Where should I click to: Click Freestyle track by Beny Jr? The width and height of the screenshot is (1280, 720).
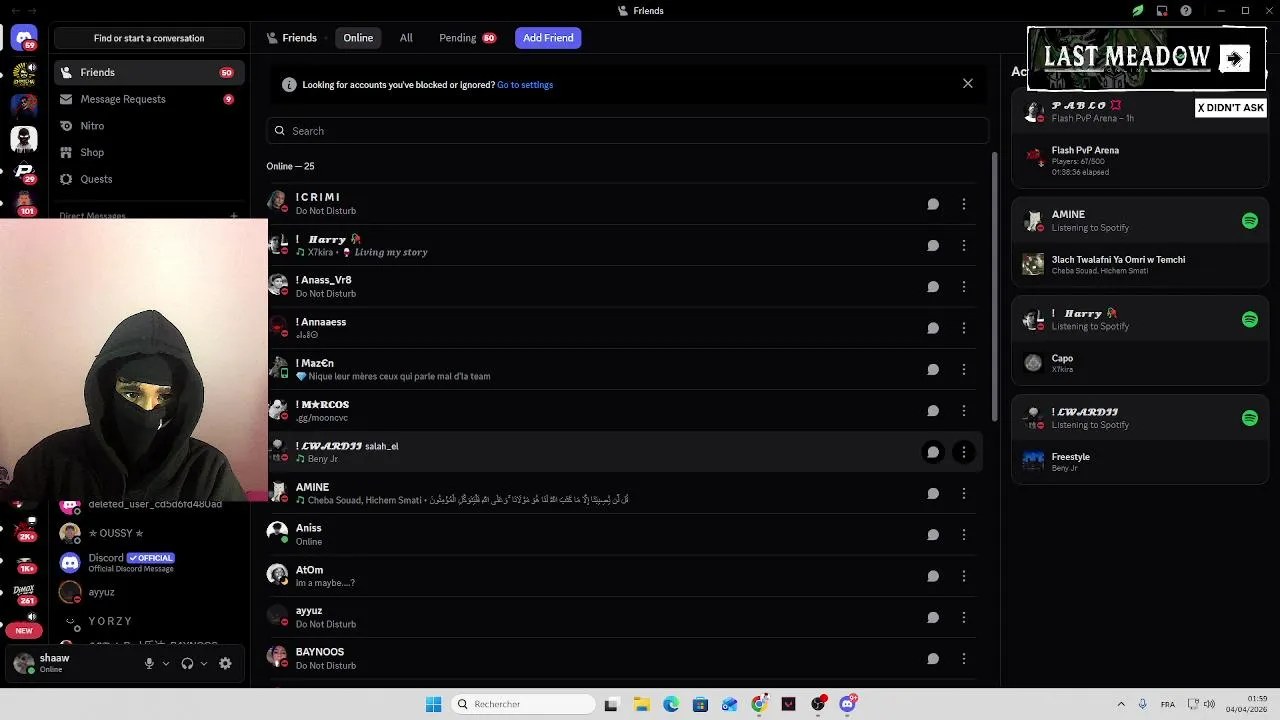(1140, 461)
